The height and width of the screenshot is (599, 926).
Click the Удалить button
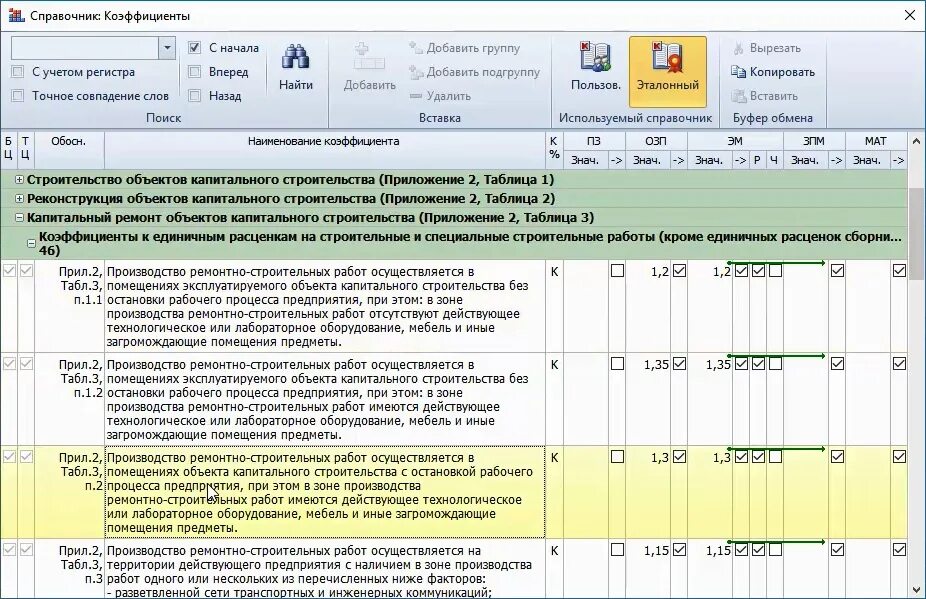pyautogui.click(x=440, y=96)
